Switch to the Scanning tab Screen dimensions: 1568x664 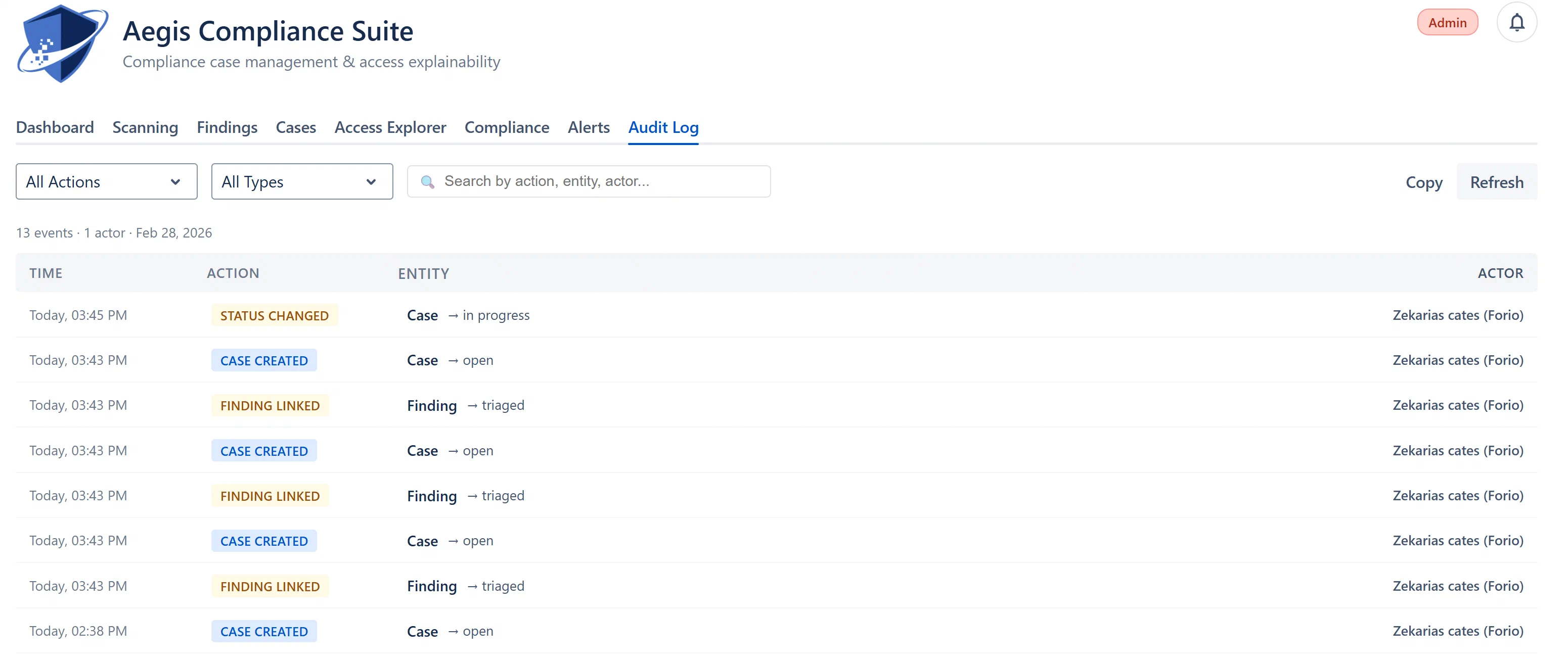tap(145, 127)
